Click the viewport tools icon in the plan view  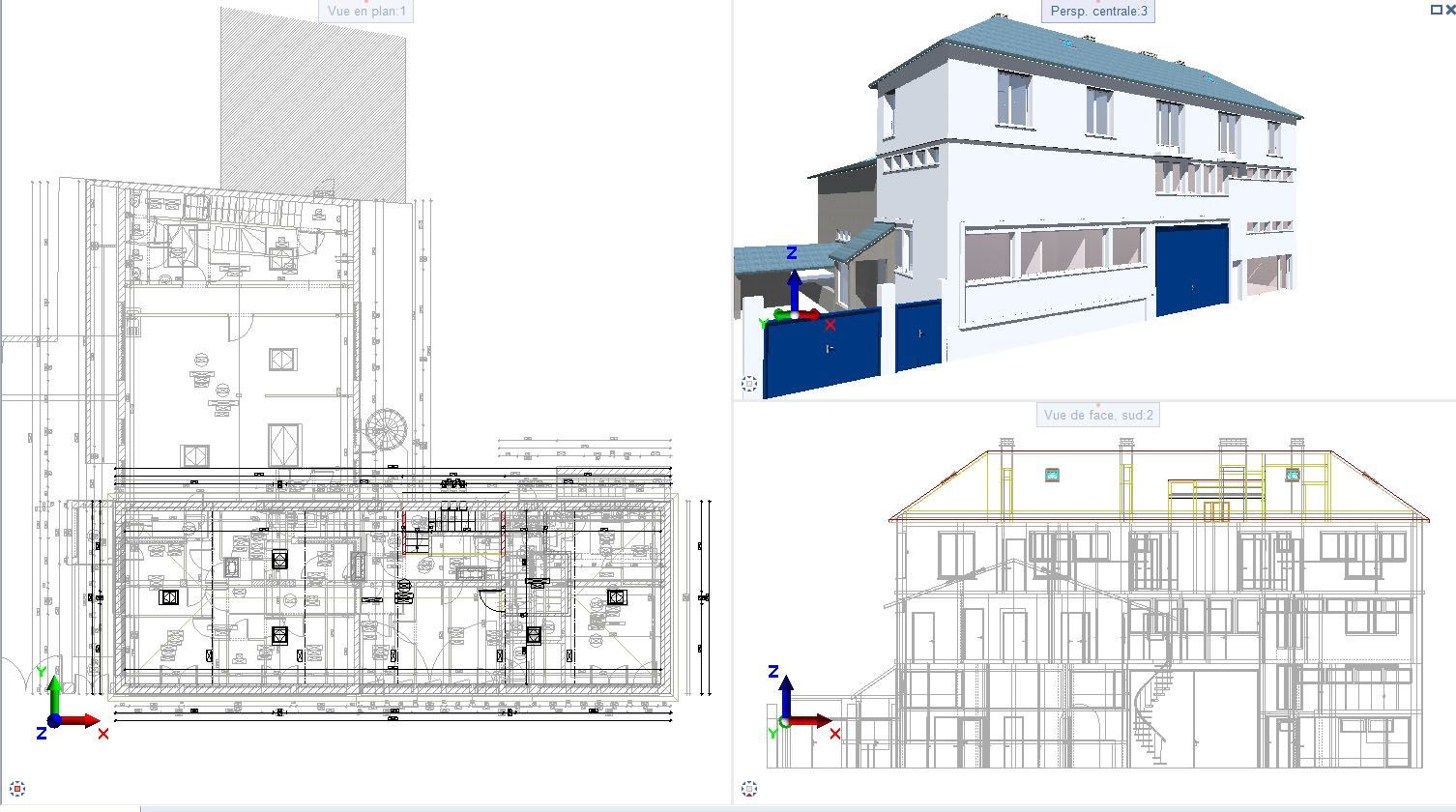[17, 789]
